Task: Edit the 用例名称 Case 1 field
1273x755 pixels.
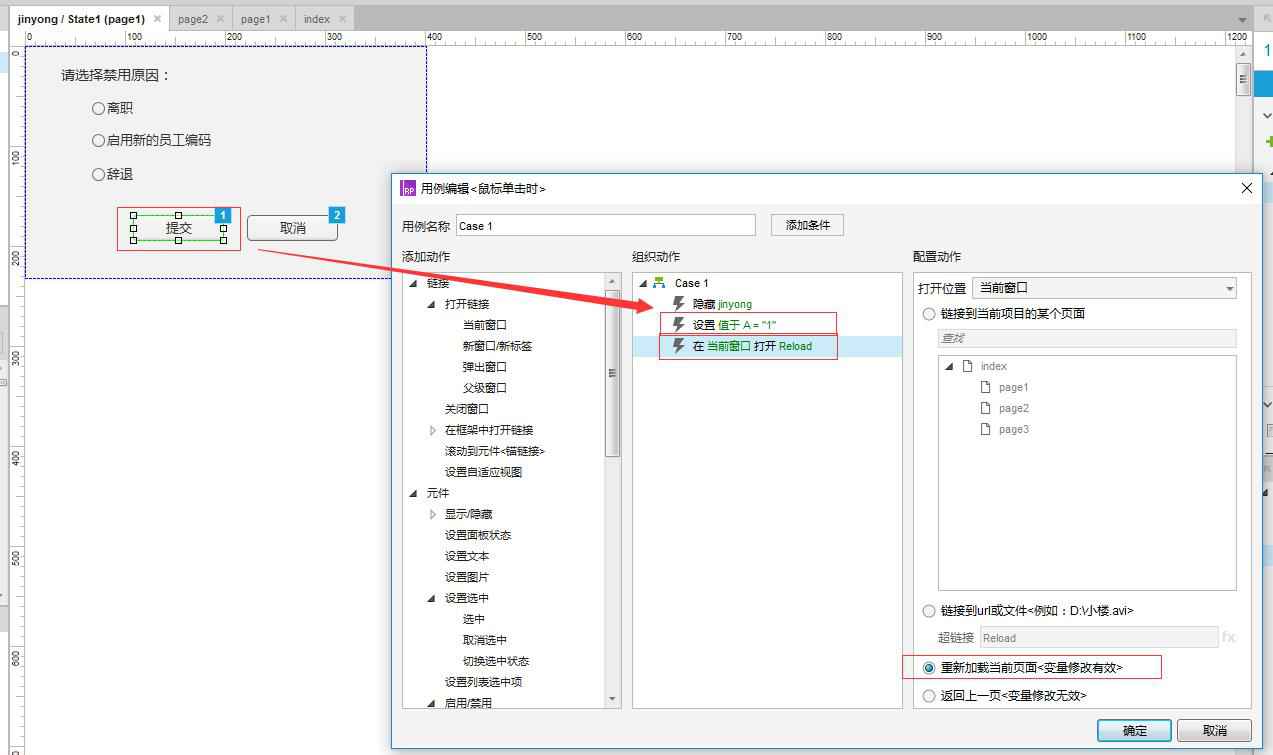Action: tap(605, 226)
